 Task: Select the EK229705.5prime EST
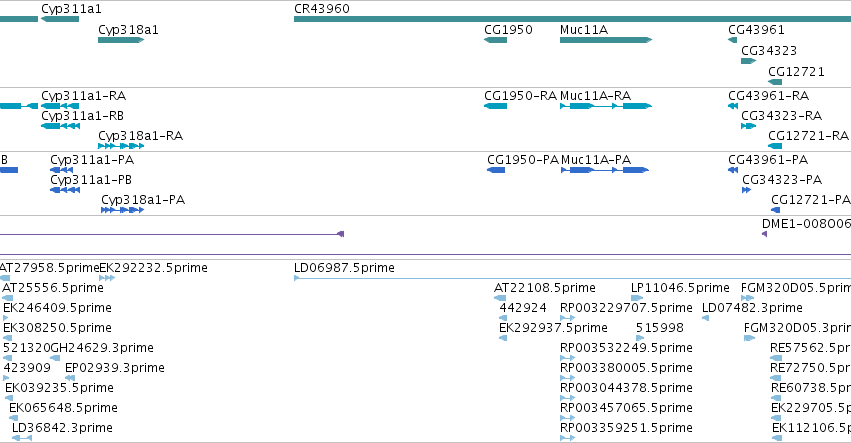[x=776, y=419]
